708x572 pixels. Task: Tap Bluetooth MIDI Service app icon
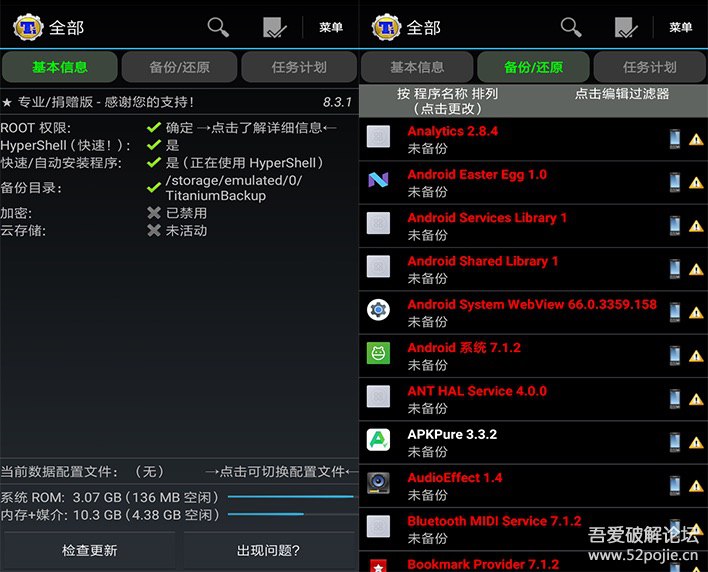(378, 527)
